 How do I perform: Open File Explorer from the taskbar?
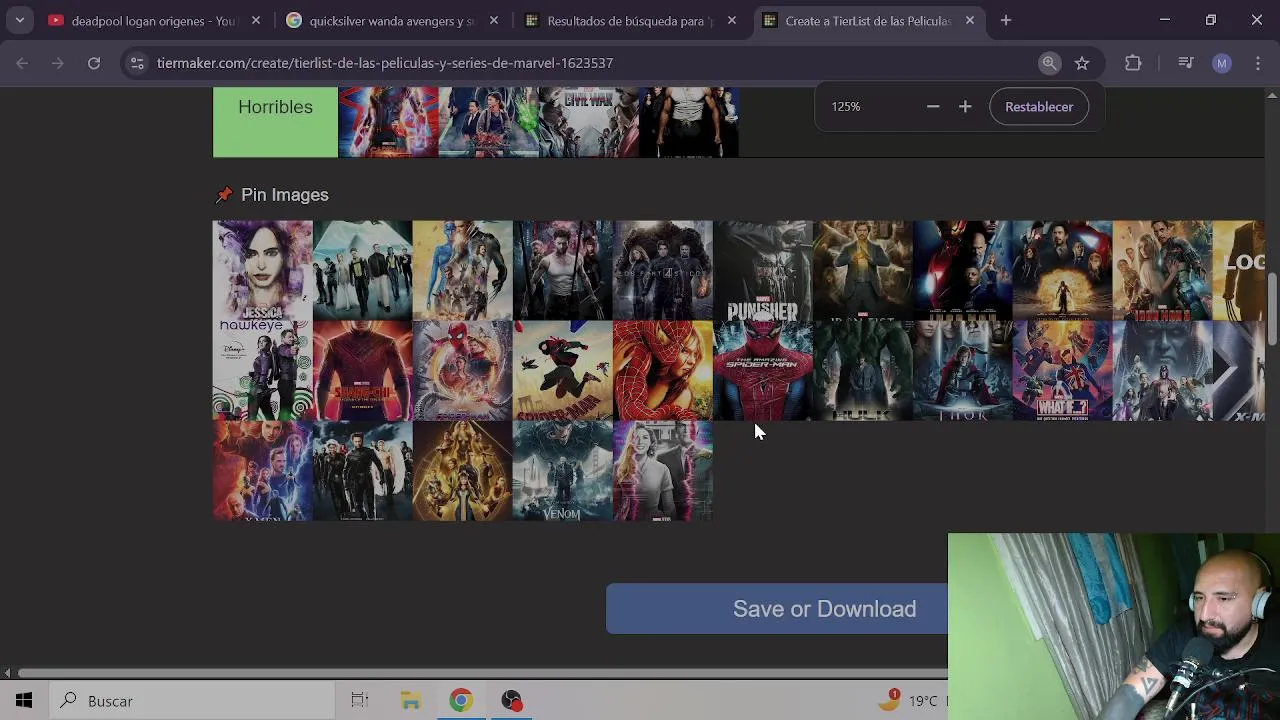coord(411,701)
